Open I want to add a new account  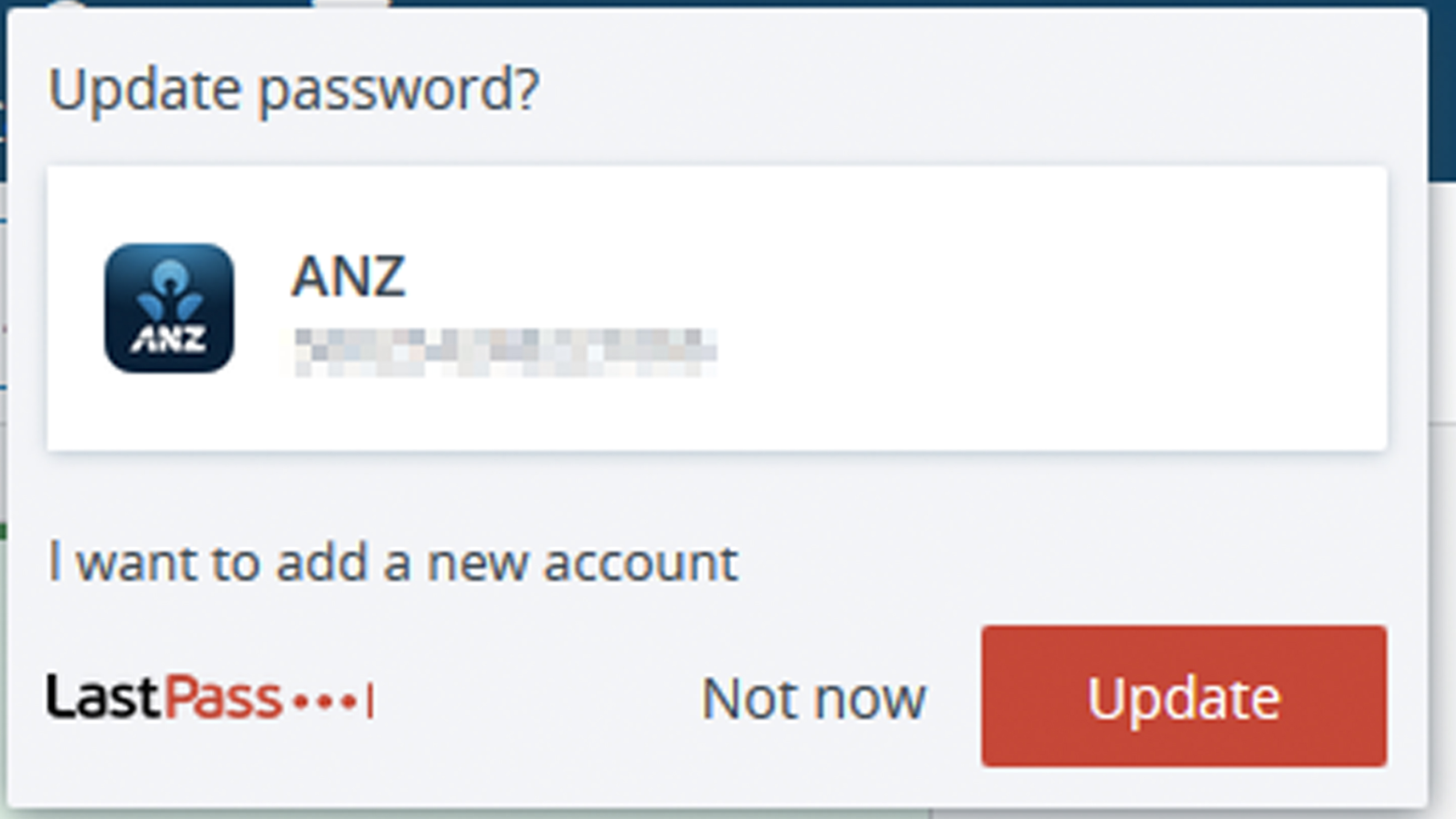coord(393,562)
